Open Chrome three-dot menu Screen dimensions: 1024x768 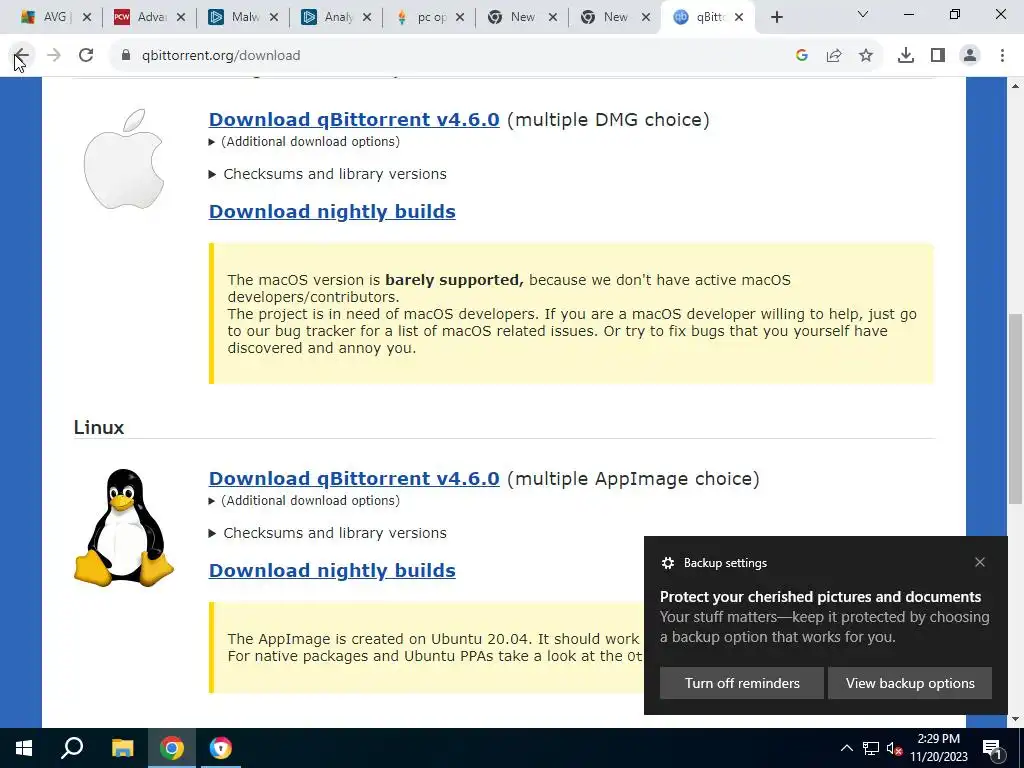click(x=1002, y=56)
